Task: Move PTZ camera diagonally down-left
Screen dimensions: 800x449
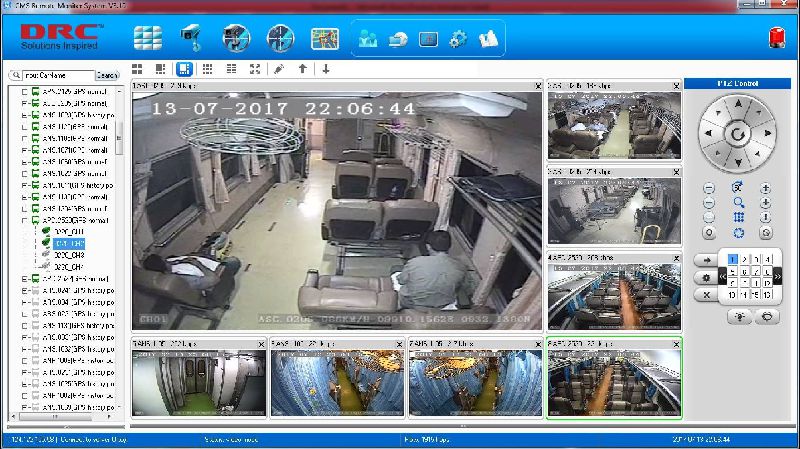Action: click(x=717, y=154)
